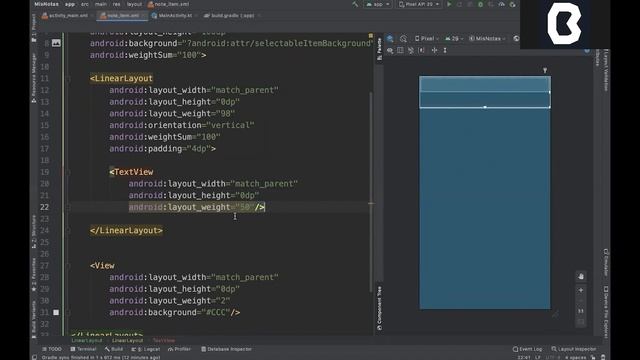Image resolution: width=640 pixels, height=360 pixels.
Task: Click the bracket-shaped icon in design toolbar
Action: (422, 50)
